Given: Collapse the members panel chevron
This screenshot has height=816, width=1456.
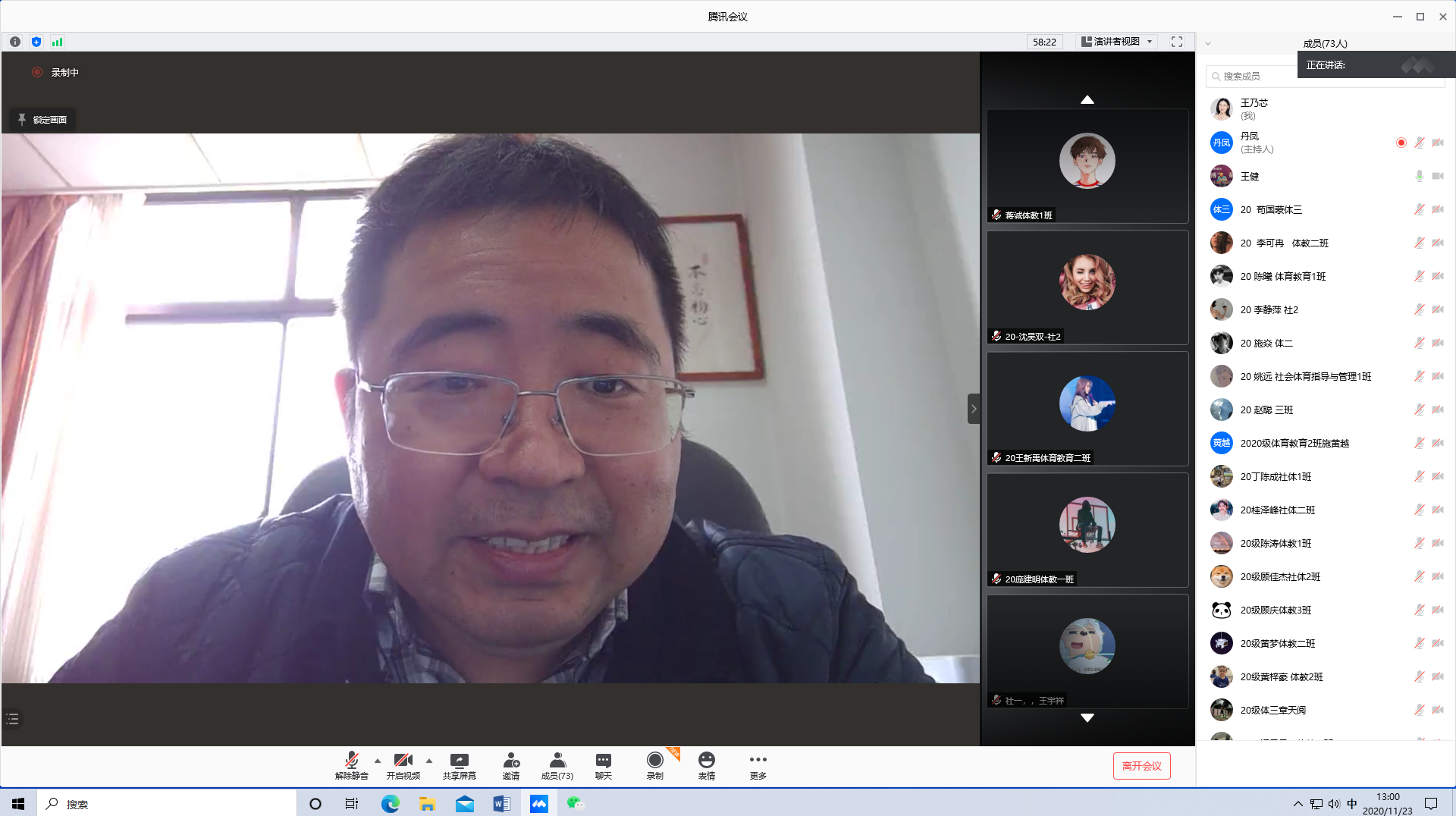Looking at the screenshot, I should coord(1208,44).
